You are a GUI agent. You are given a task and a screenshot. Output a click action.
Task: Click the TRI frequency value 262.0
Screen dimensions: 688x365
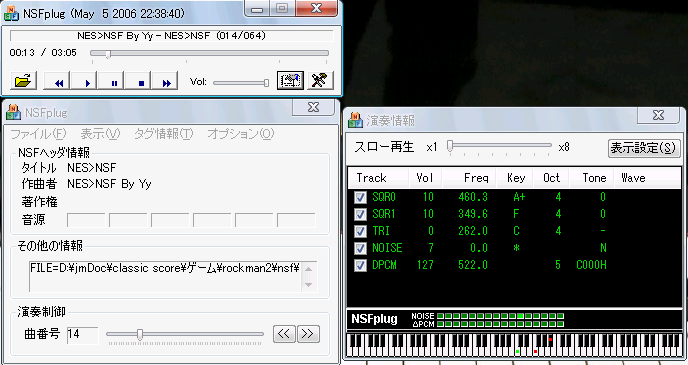473,231
